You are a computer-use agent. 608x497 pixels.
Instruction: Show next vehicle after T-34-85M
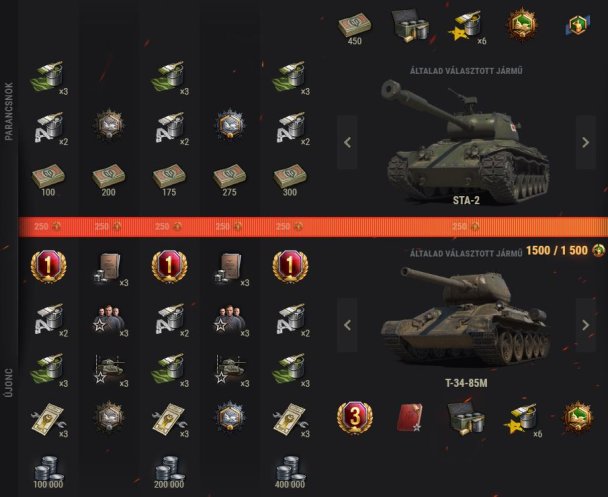tap(586, 325)
